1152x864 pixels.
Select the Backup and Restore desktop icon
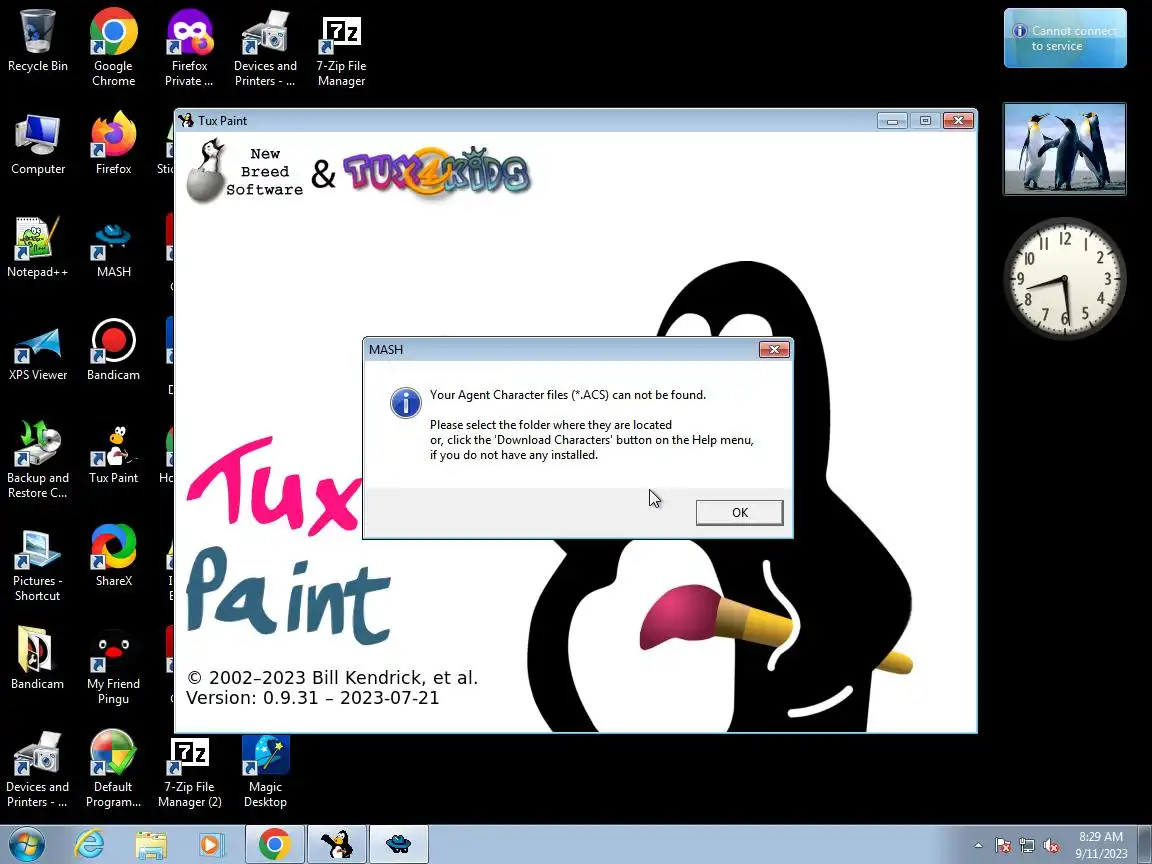pos(37,460)
